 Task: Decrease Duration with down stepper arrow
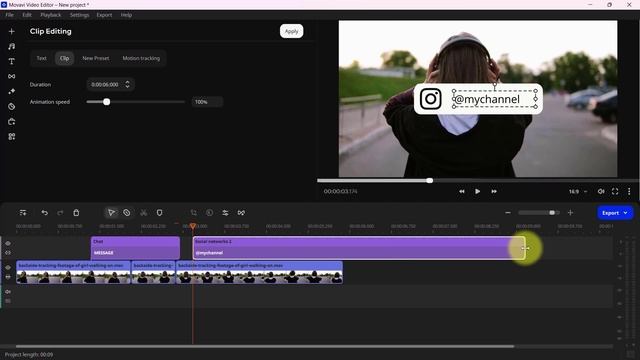127,87
